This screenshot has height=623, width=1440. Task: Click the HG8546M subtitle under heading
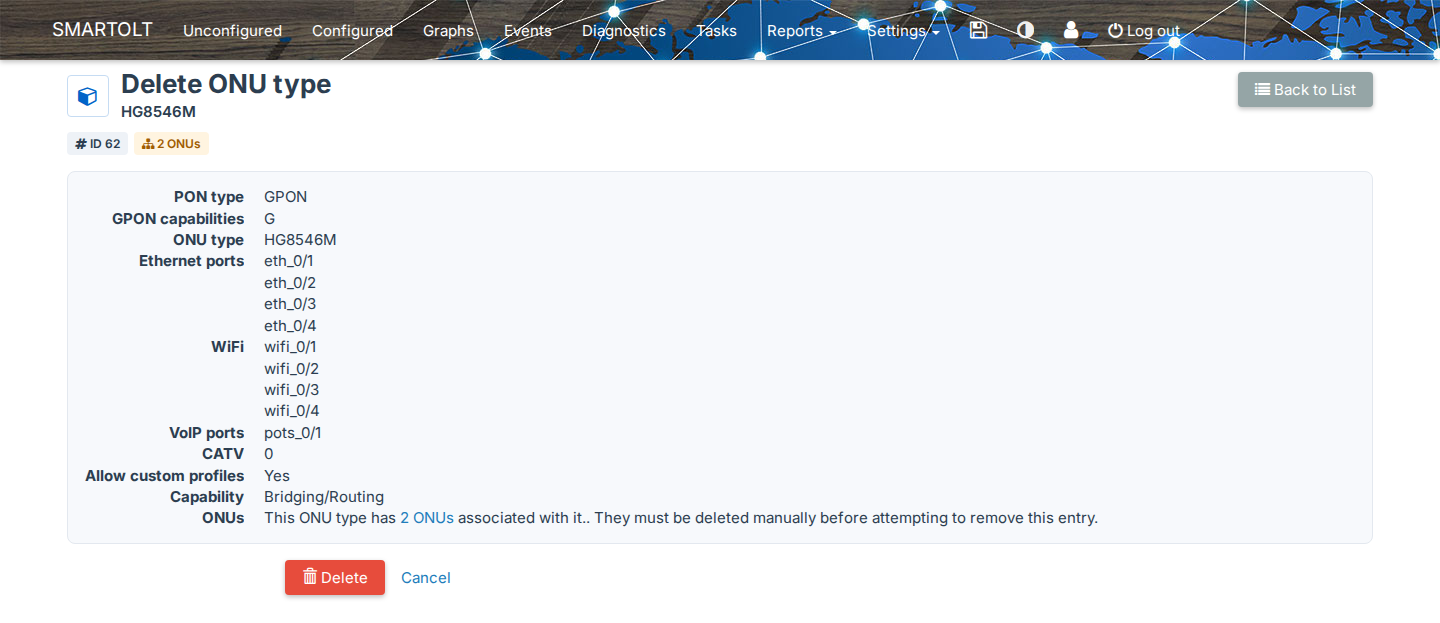[159, 111]
